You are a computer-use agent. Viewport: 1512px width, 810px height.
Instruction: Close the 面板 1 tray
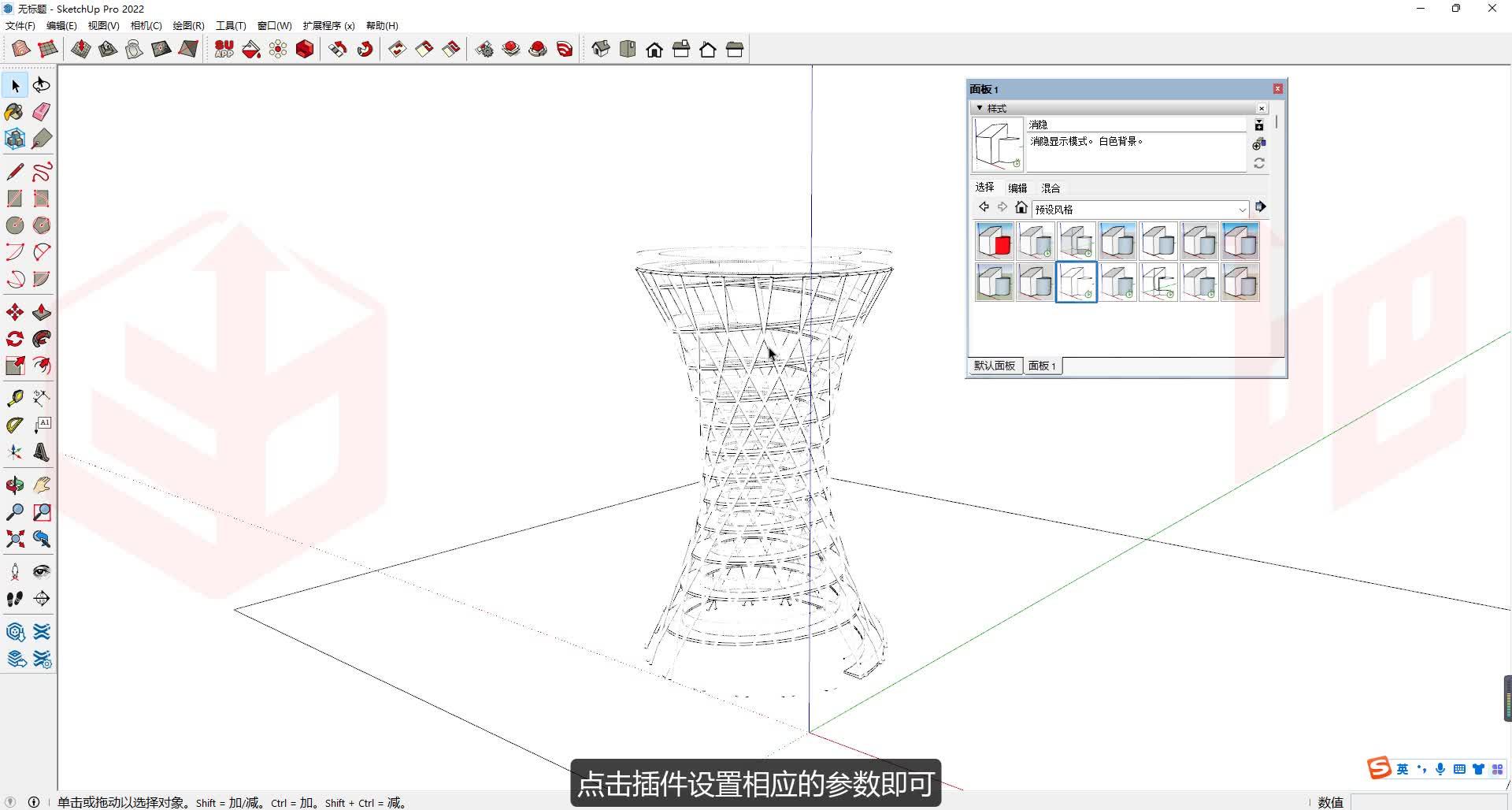pos(1278,89)
